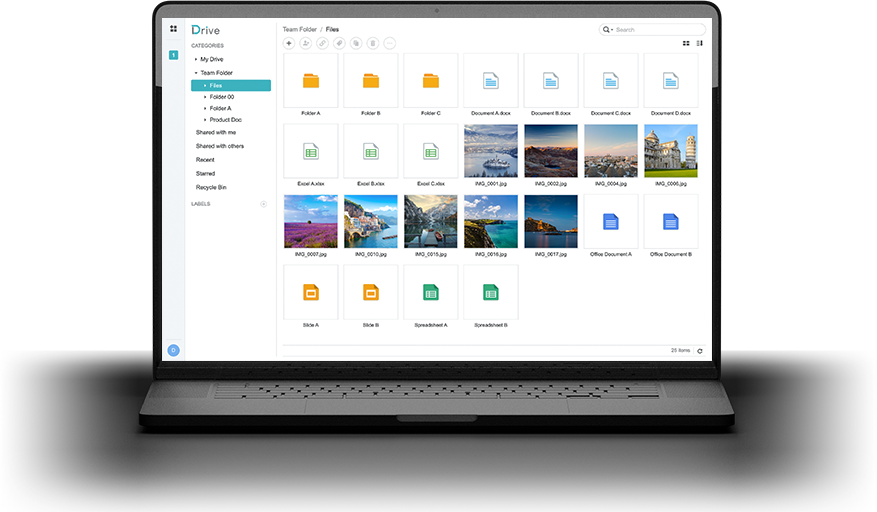Expand the My Drive tree arrow
The image size is (877, 512).
click(196, 60)
